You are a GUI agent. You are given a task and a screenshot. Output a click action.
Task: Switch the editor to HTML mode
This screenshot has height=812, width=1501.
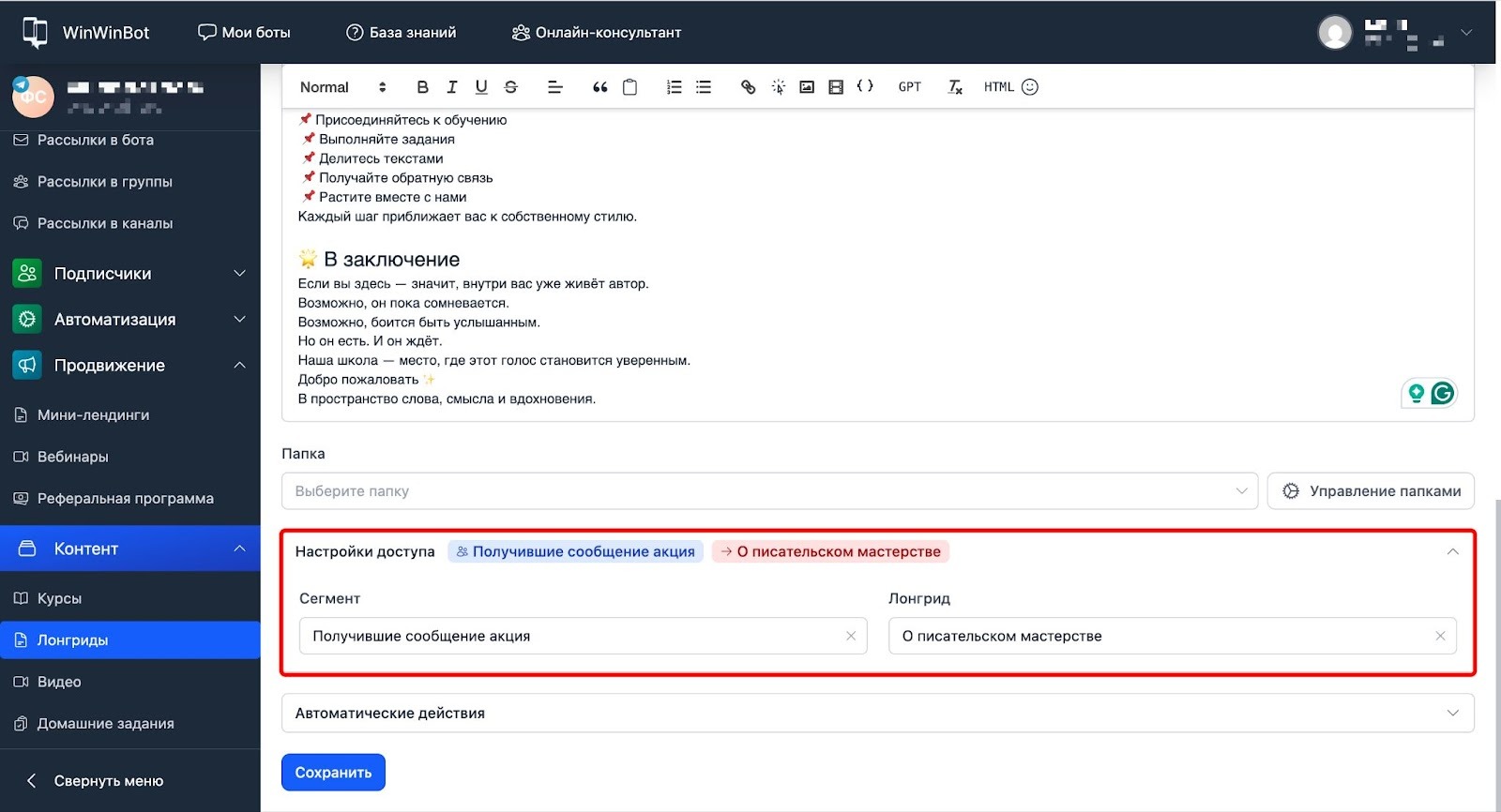998,87
